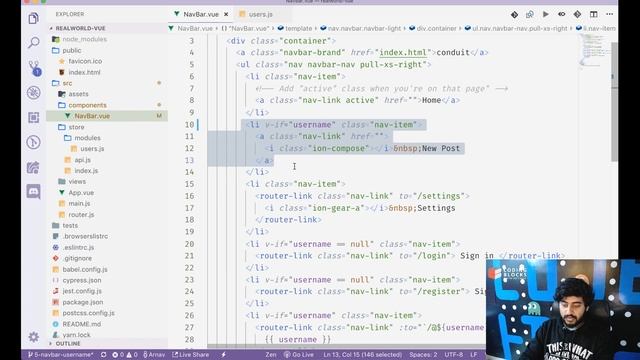Open the Extensions view icon
Image resolution: width=640 pixels, height=360 pixels.
point(34,118)
